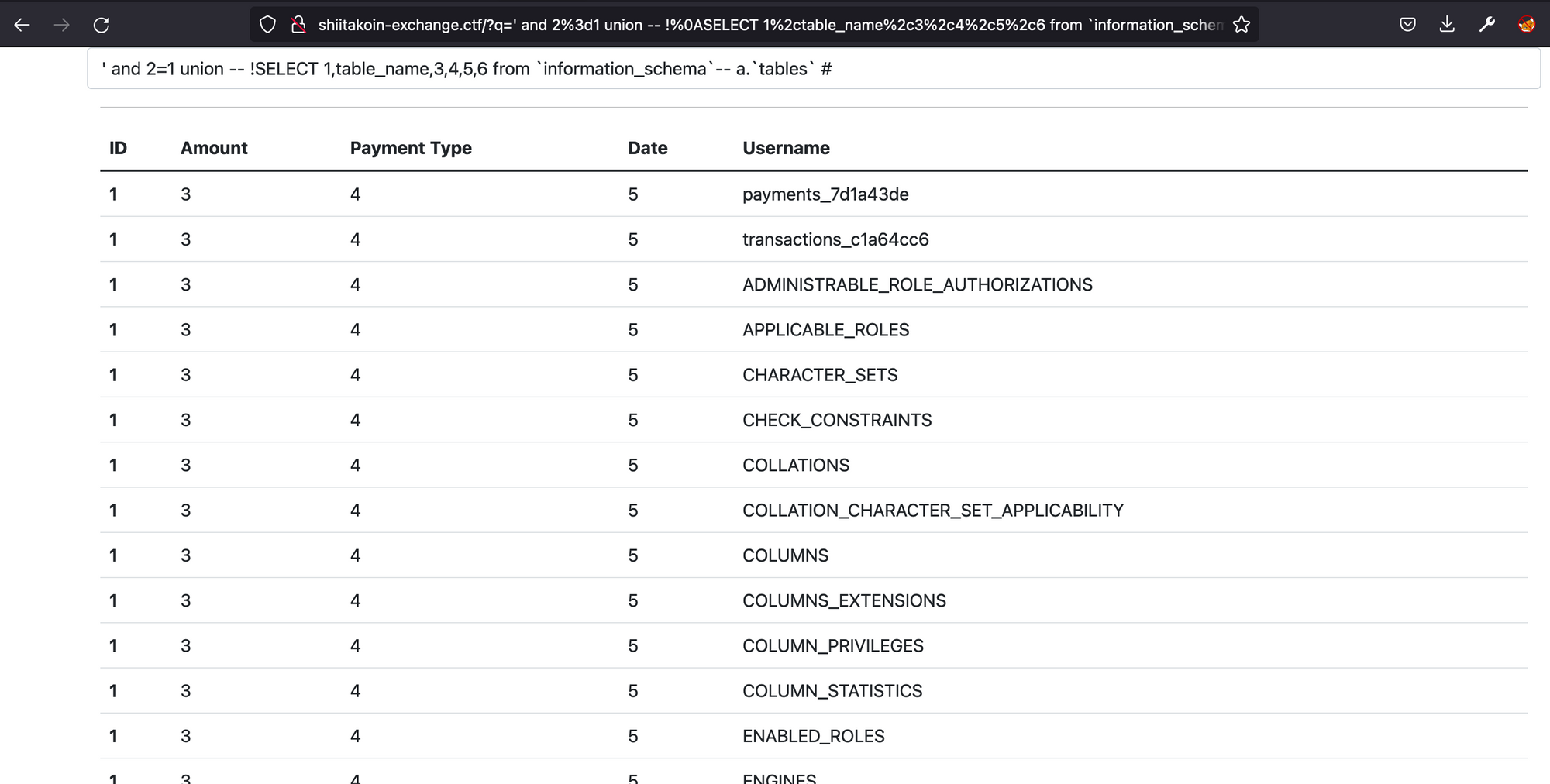Open the shield tracking protection icon
Screen dimensions: 1550x784
click(x=267, y=25)
